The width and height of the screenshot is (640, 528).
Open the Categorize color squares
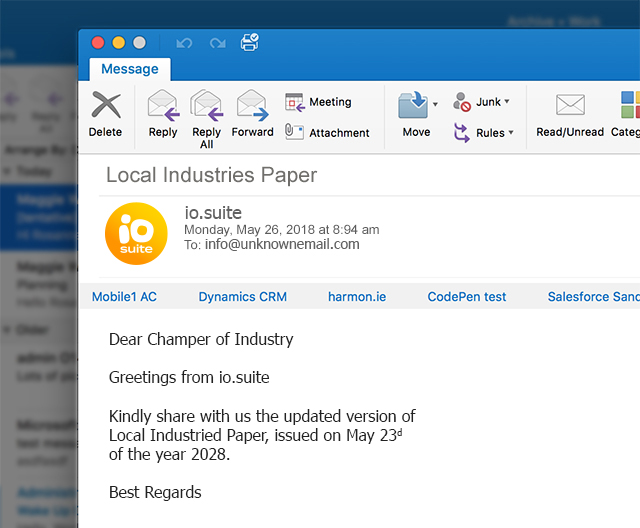point(630,105)
